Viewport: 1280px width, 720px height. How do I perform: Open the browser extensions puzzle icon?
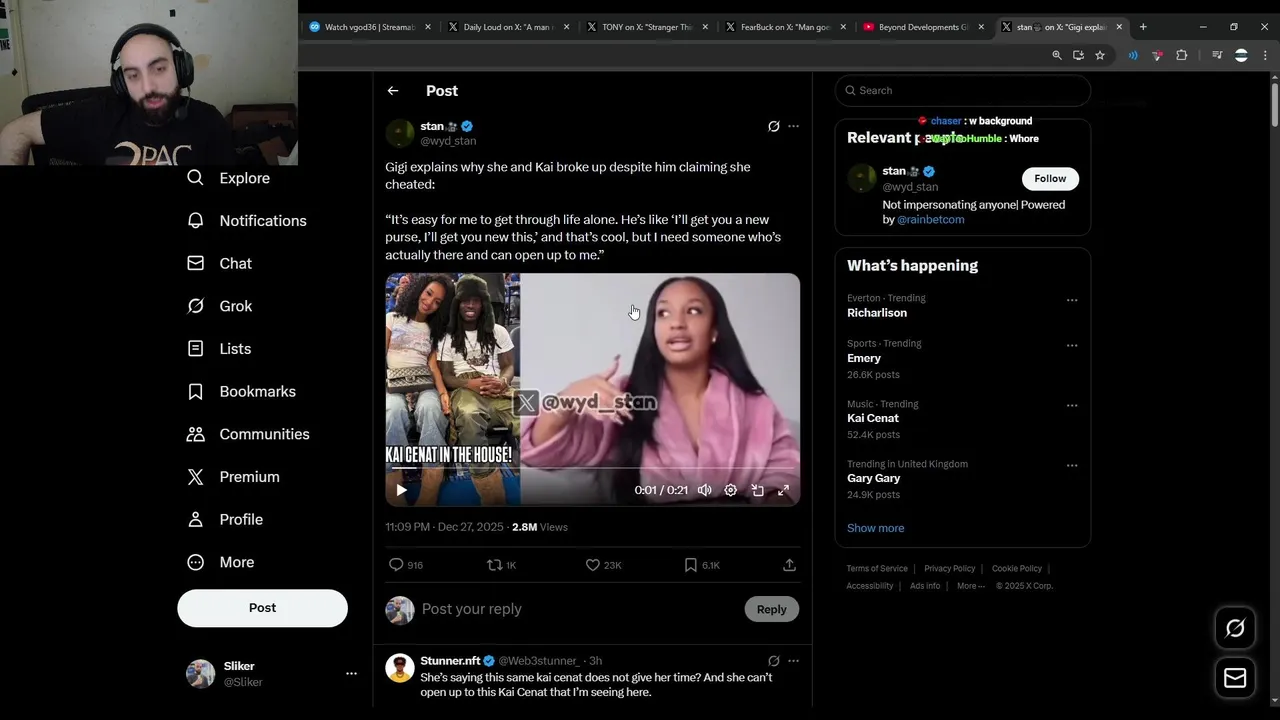(x=1181, y=56)
